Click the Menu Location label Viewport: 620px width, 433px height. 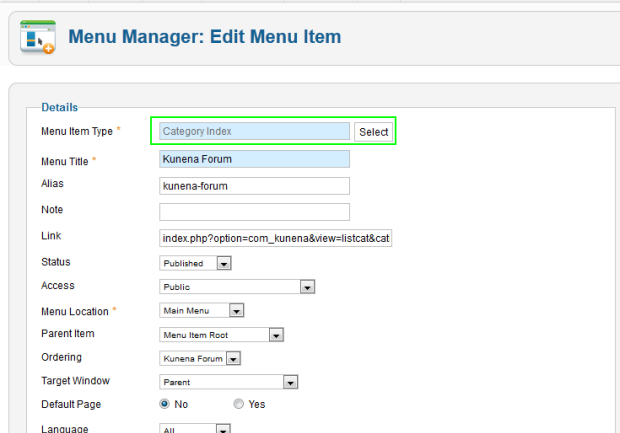[x=75, y=312]
